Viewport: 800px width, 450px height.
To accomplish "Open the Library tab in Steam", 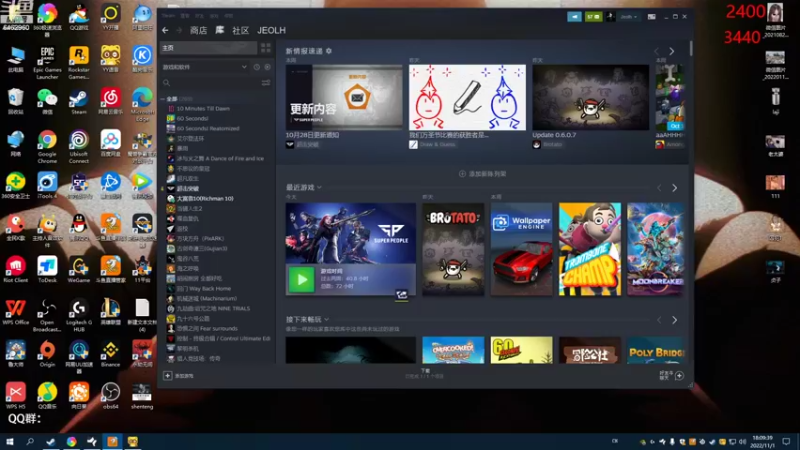I will click(x=220, y=31).
